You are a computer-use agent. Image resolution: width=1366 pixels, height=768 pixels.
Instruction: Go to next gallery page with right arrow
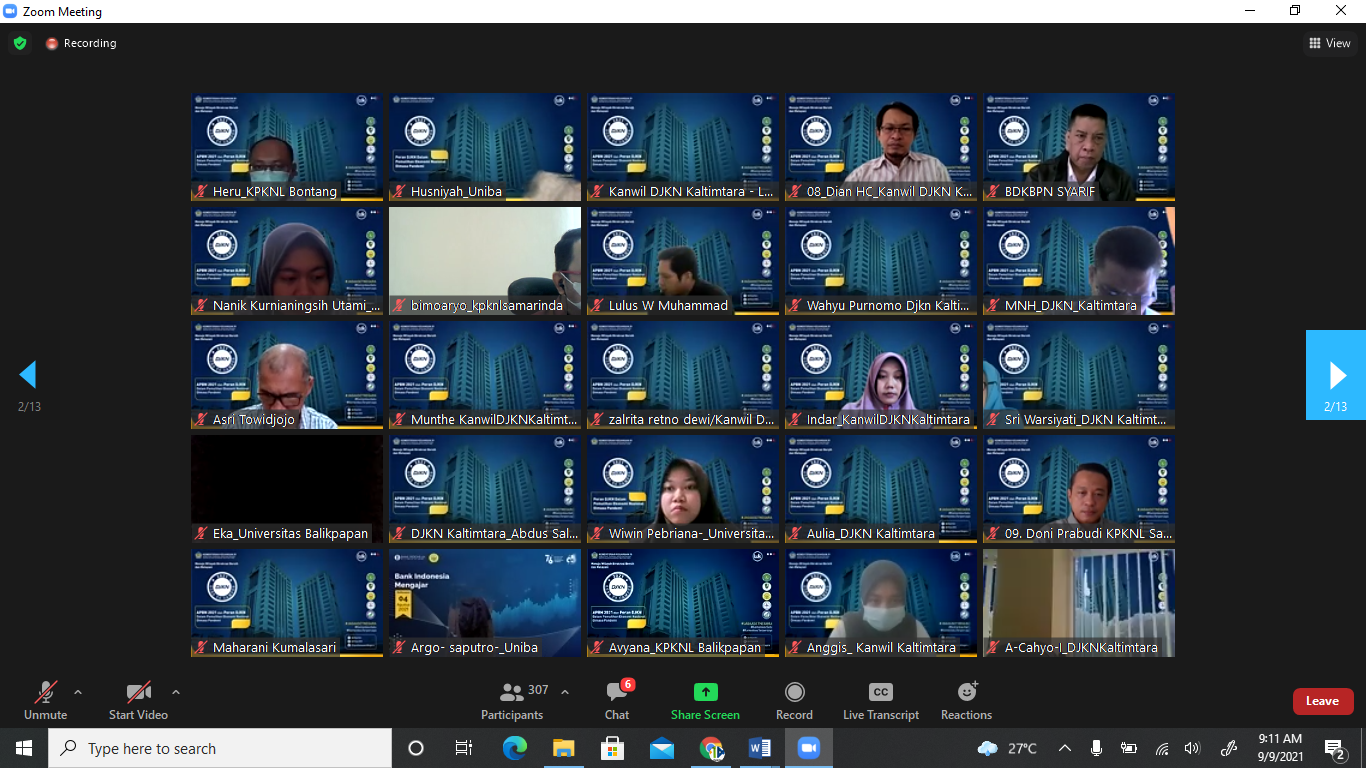click(1336, 375)
